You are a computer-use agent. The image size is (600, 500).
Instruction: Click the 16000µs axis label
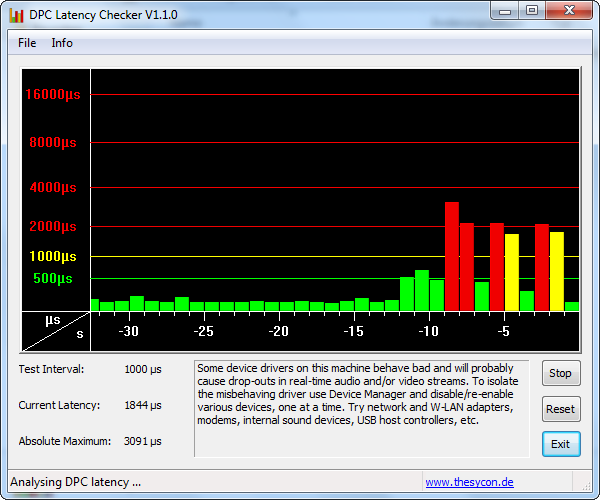tap(53, 94)
